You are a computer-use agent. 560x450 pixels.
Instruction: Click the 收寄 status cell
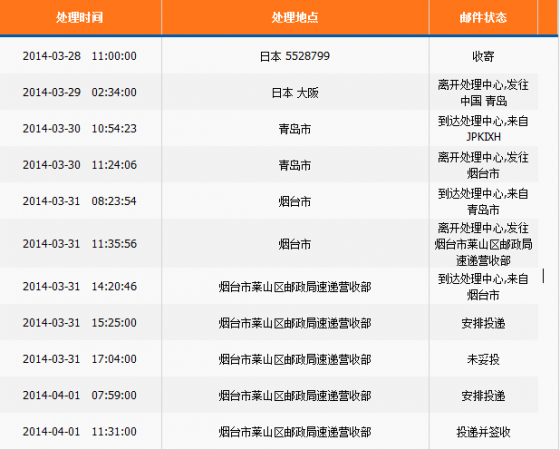tap(483, 56)
